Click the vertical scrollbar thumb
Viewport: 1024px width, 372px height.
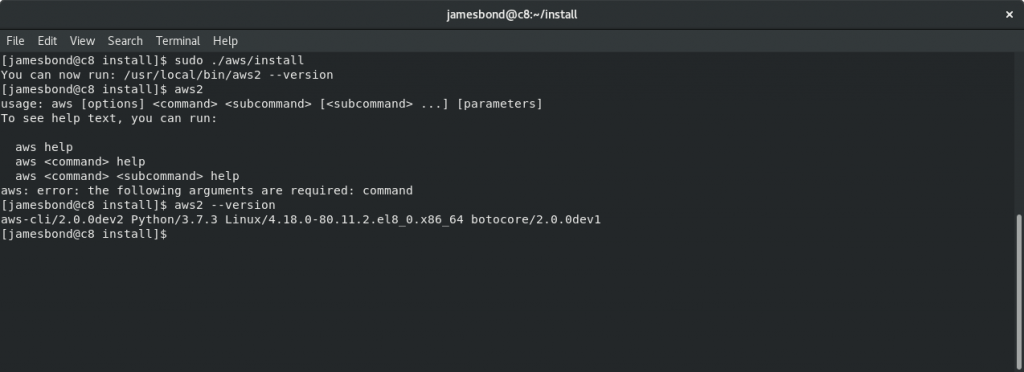[x=1019, y=292]
